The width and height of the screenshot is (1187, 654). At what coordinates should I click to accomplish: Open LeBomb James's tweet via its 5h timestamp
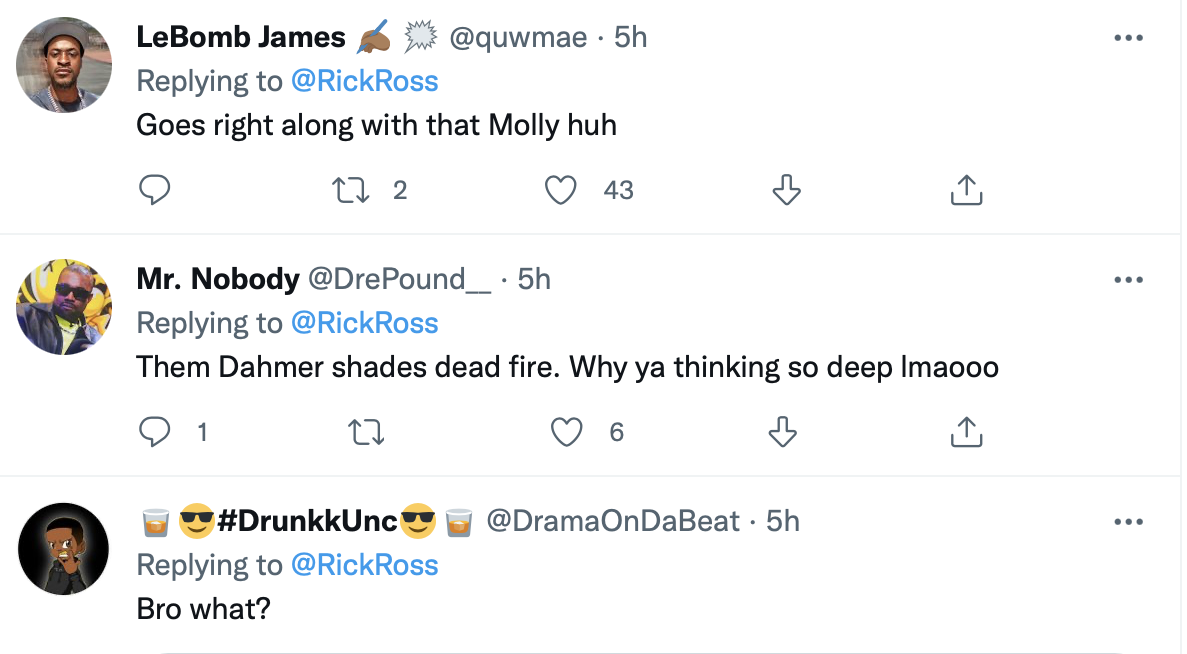click(x=629, y=37)
